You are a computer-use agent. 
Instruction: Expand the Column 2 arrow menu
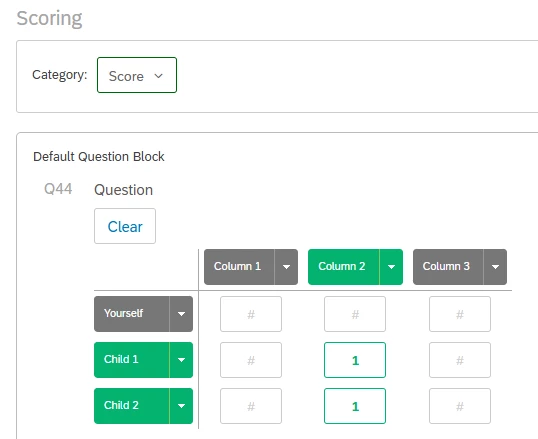[391, 267]
